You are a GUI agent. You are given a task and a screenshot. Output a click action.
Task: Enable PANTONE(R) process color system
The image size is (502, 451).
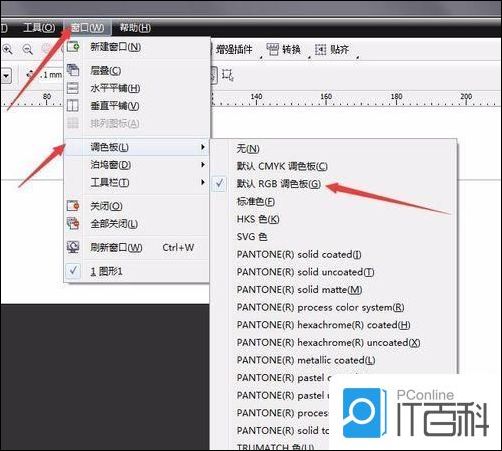coord(334,307)
